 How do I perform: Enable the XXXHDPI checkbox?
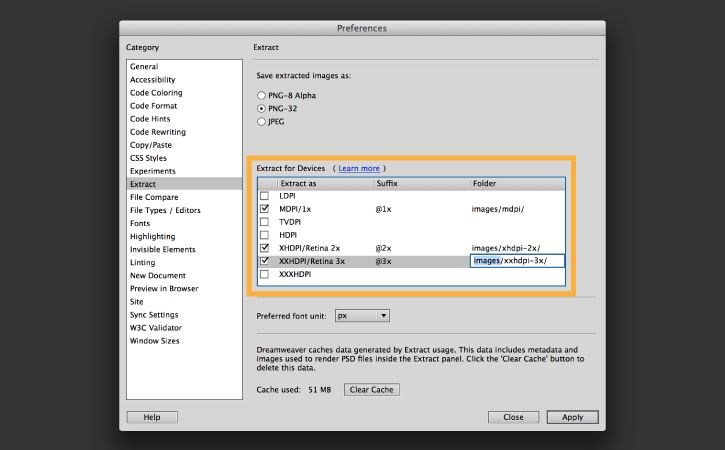pos(264,274)
